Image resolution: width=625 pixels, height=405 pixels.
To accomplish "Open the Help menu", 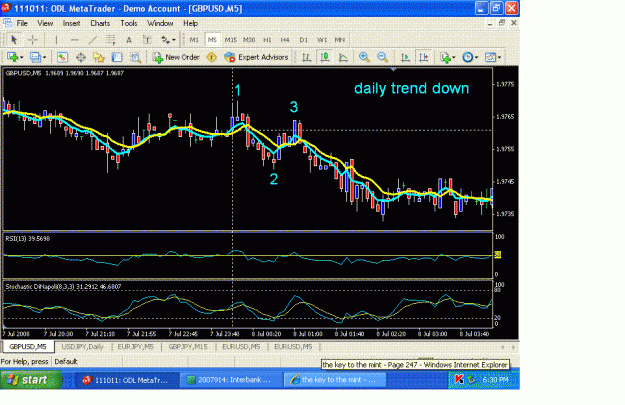I will (x=191, y=23).
